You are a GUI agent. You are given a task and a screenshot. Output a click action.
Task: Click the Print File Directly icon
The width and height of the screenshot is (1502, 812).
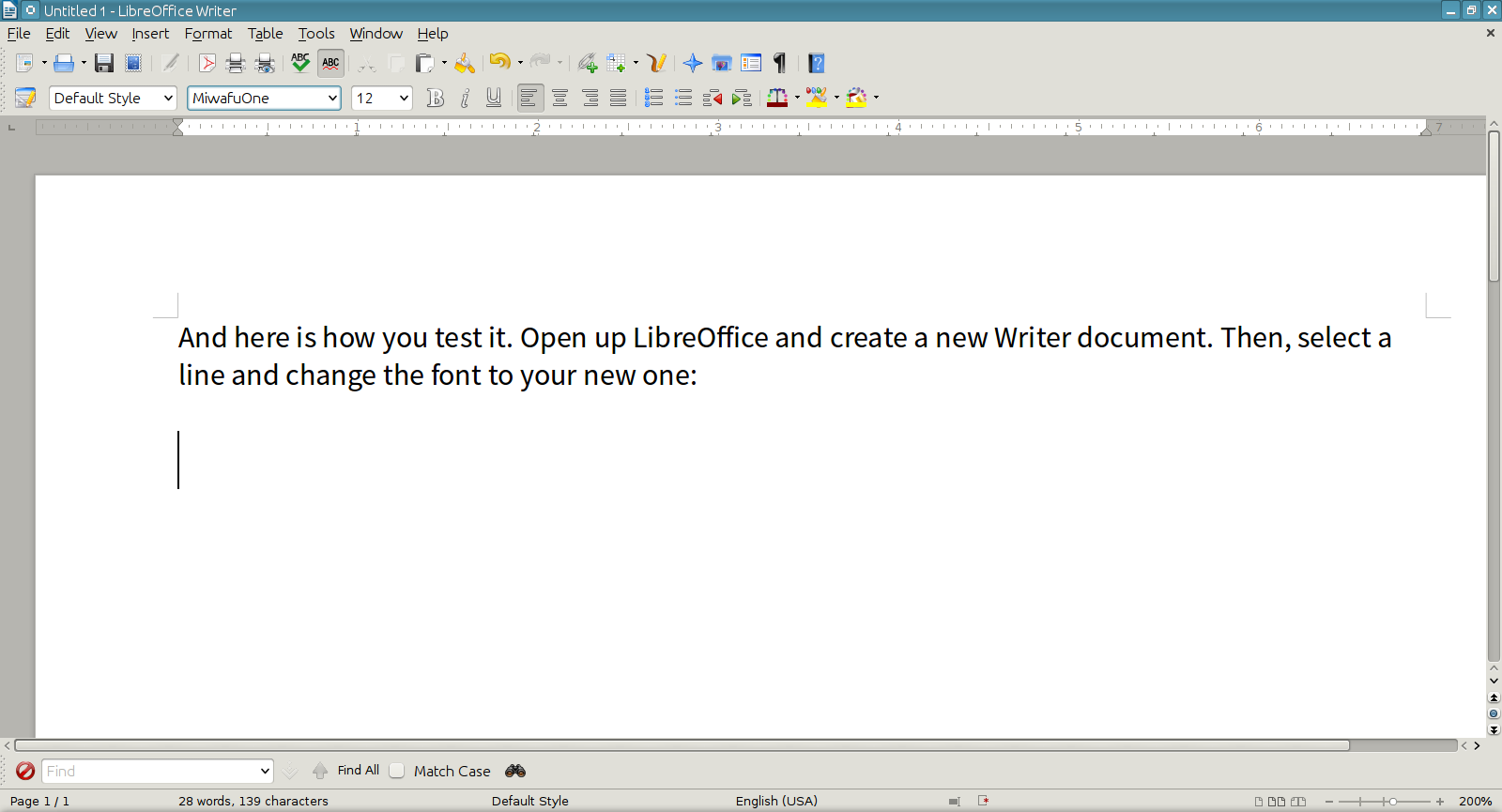point(236,63)
